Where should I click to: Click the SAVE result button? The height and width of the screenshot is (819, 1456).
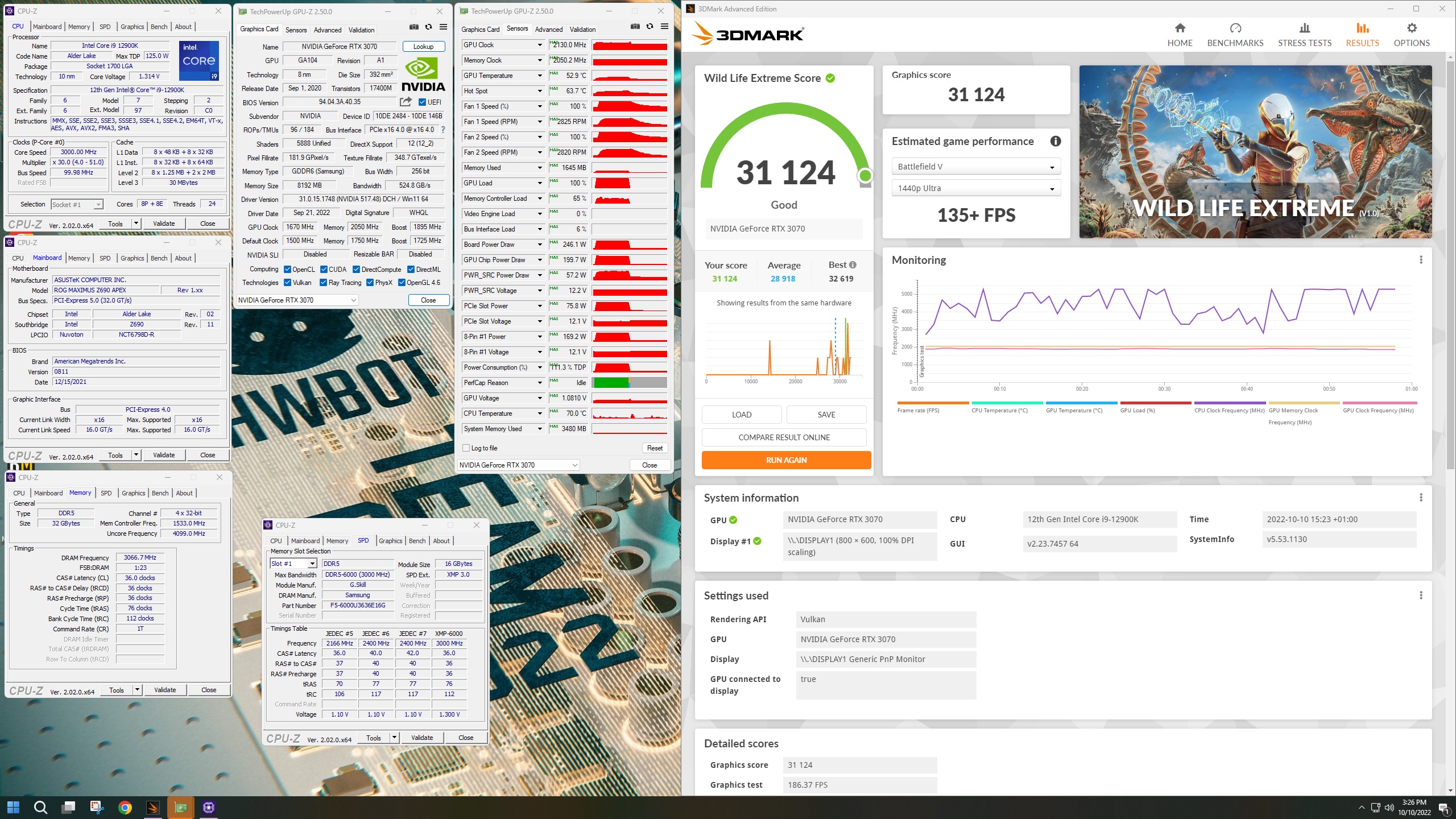tap(826, 415)
